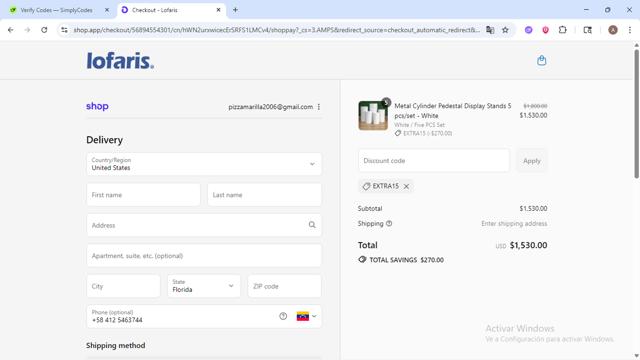Open the Chrome profile avatar

[613, 30]
